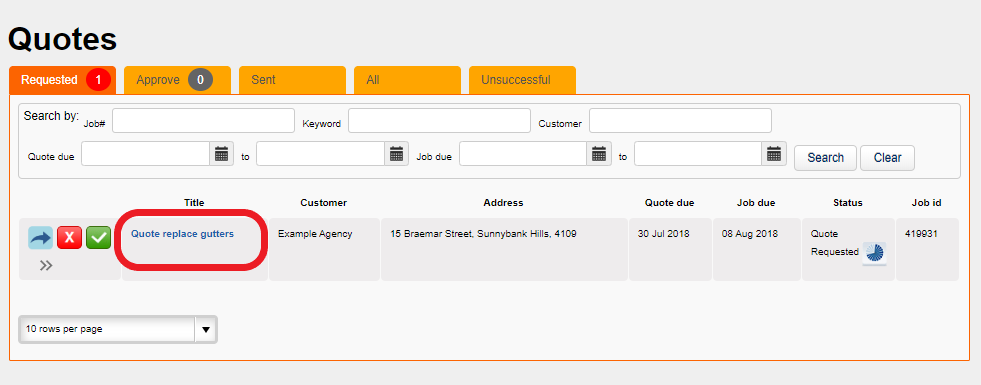The height and width of the screenshot is (385, 981).
Task: Click the Clear button
Action: point(887,158)
